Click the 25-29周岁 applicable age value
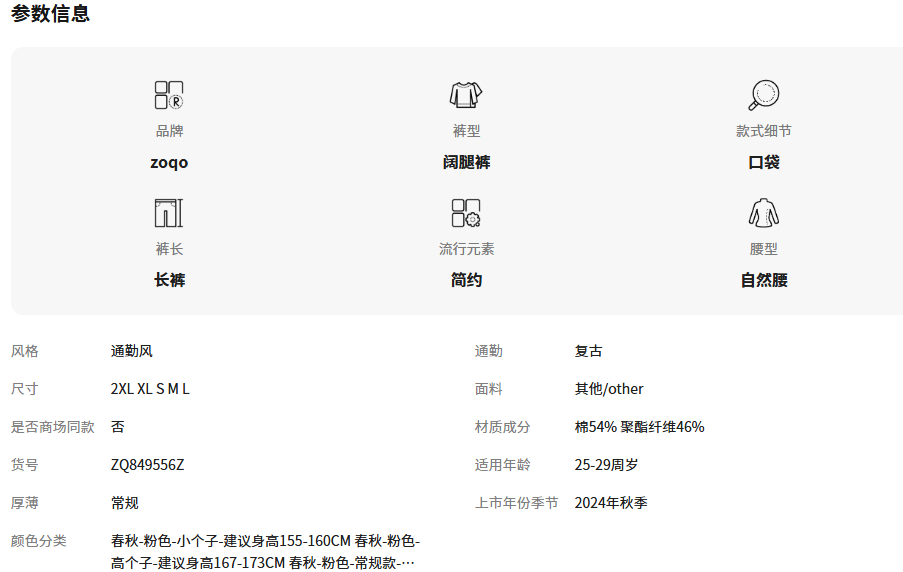 coord(606,465)
